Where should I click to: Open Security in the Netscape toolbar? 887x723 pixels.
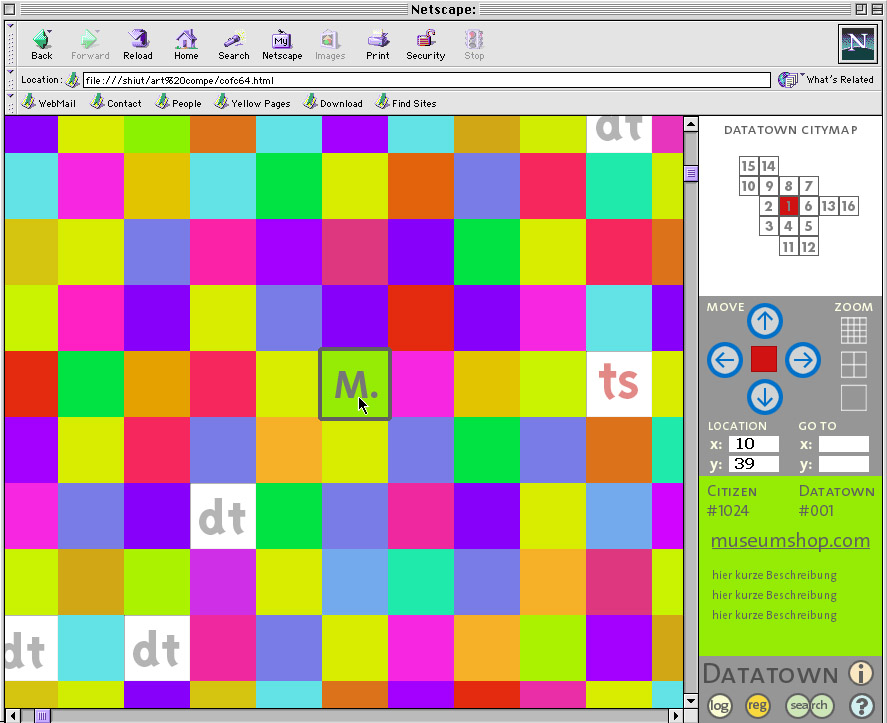[x=425, y=44]
